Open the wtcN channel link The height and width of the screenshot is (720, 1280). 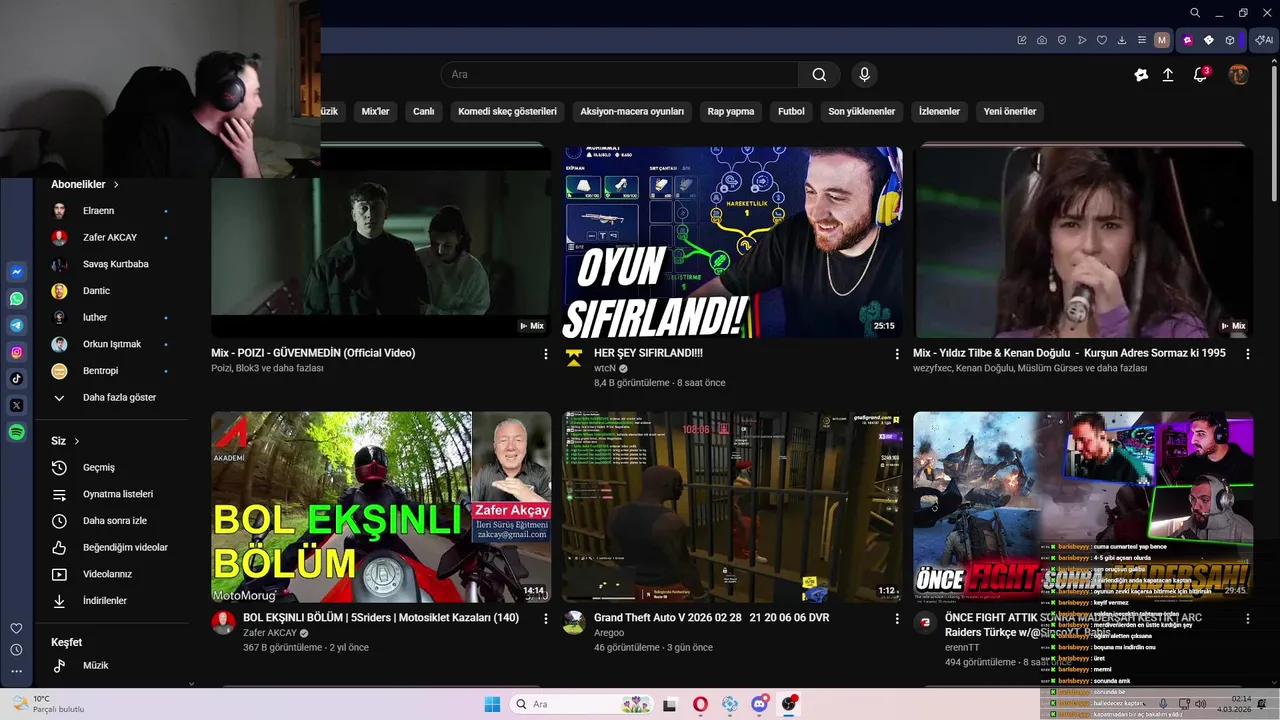[604, 368]
